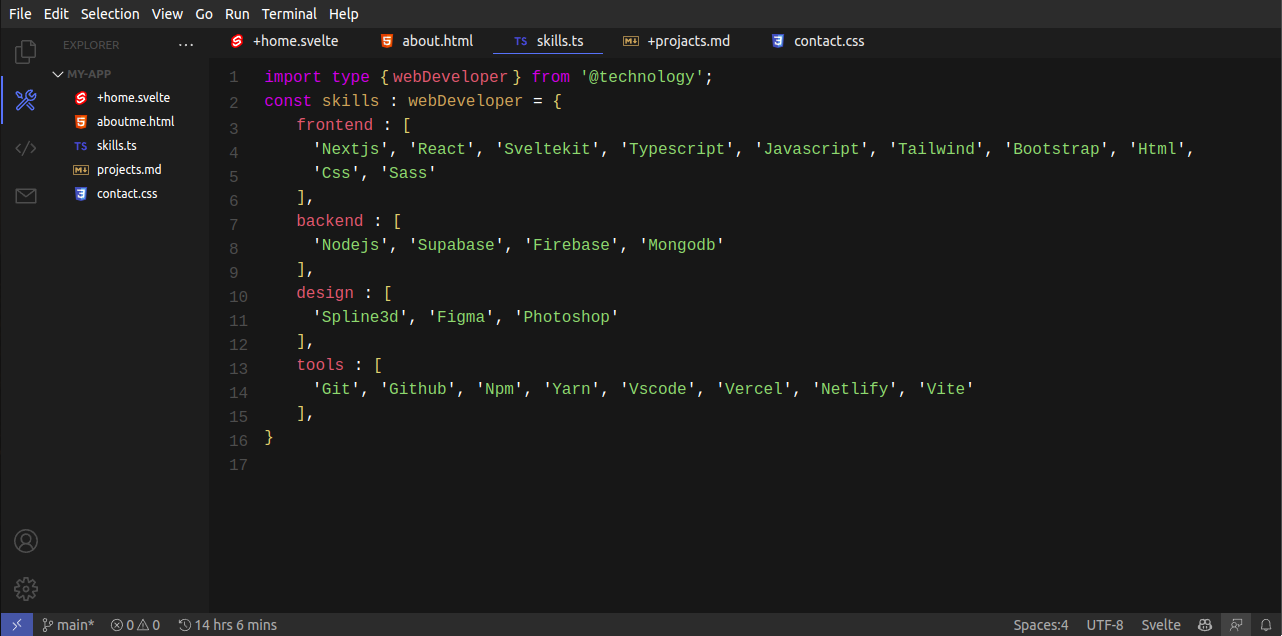Screen dimensions: 1282x636
Task: Click the remote window icon in status bar
Action: tap(17, 625)
